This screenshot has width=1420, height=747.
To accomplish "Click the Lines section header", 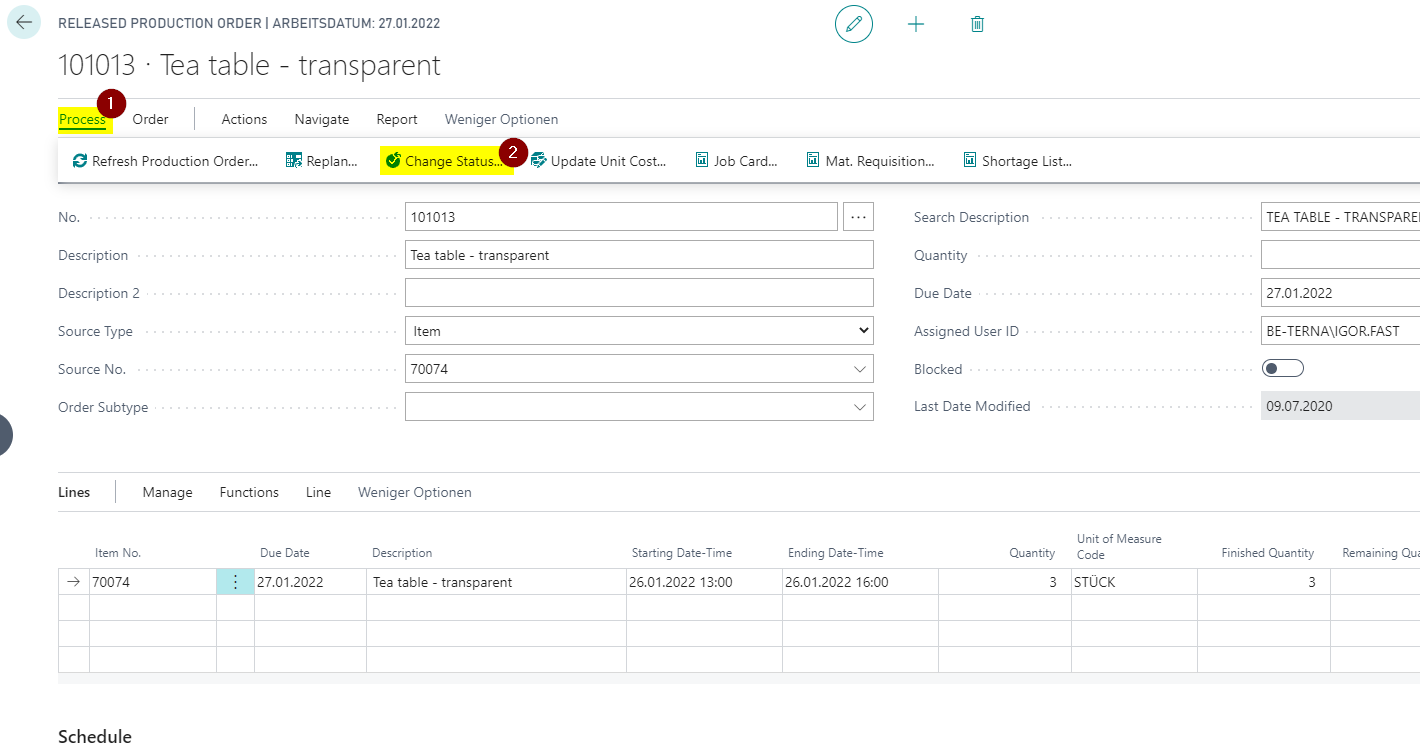I will point(74,492).
